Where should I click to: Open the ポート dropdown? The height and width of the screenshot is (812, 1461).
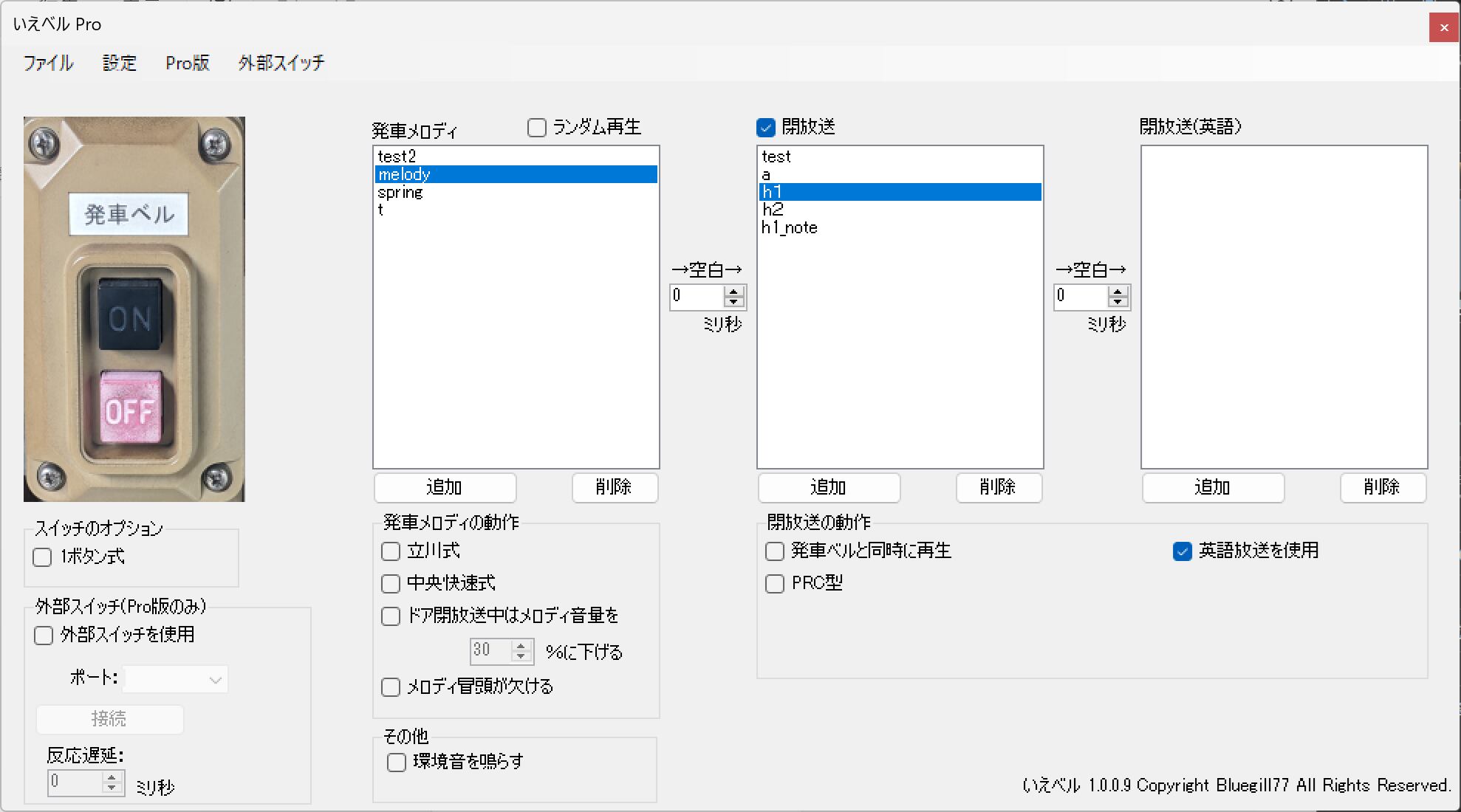176,679
